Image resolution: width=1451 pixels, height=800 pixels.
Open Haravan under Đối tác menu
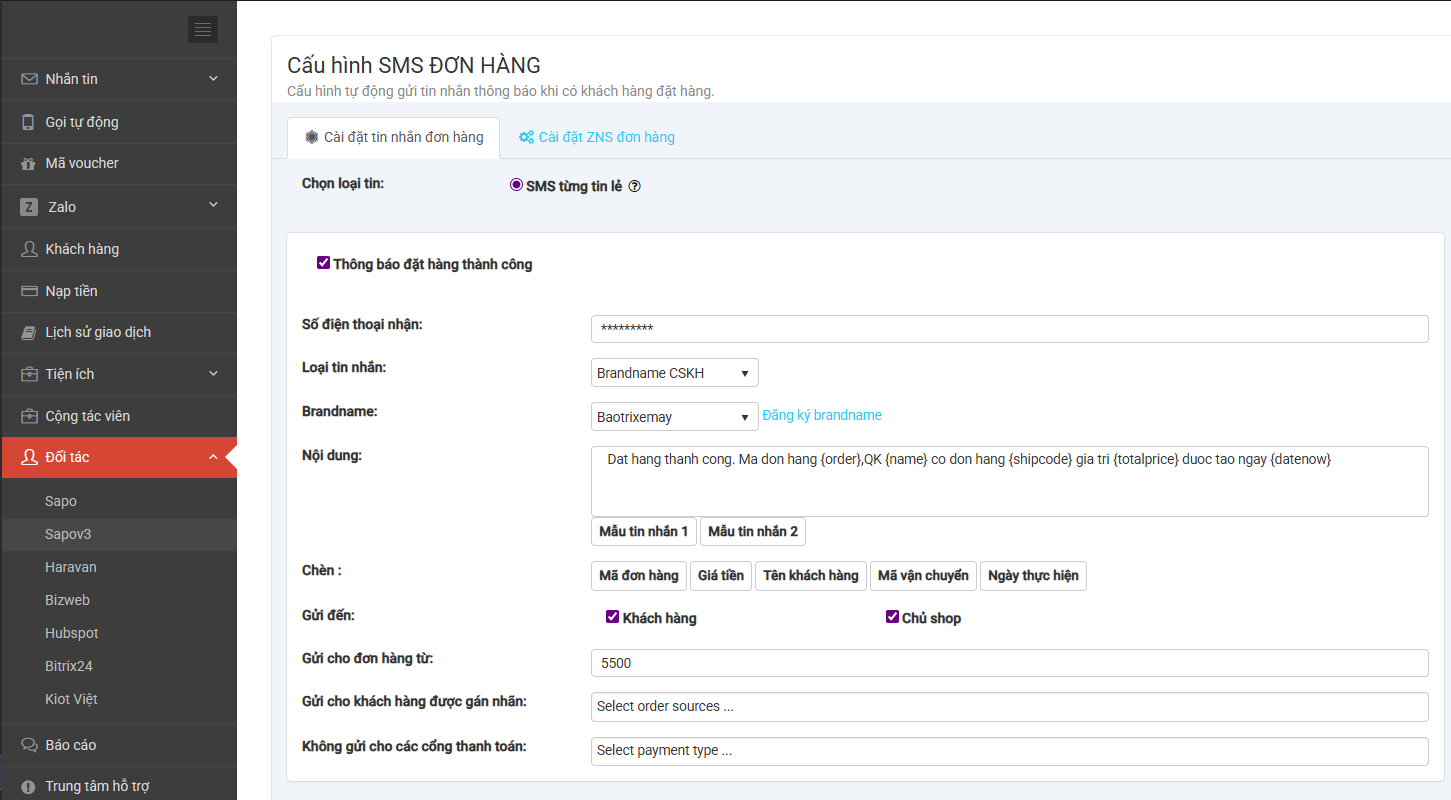point(71,567)
